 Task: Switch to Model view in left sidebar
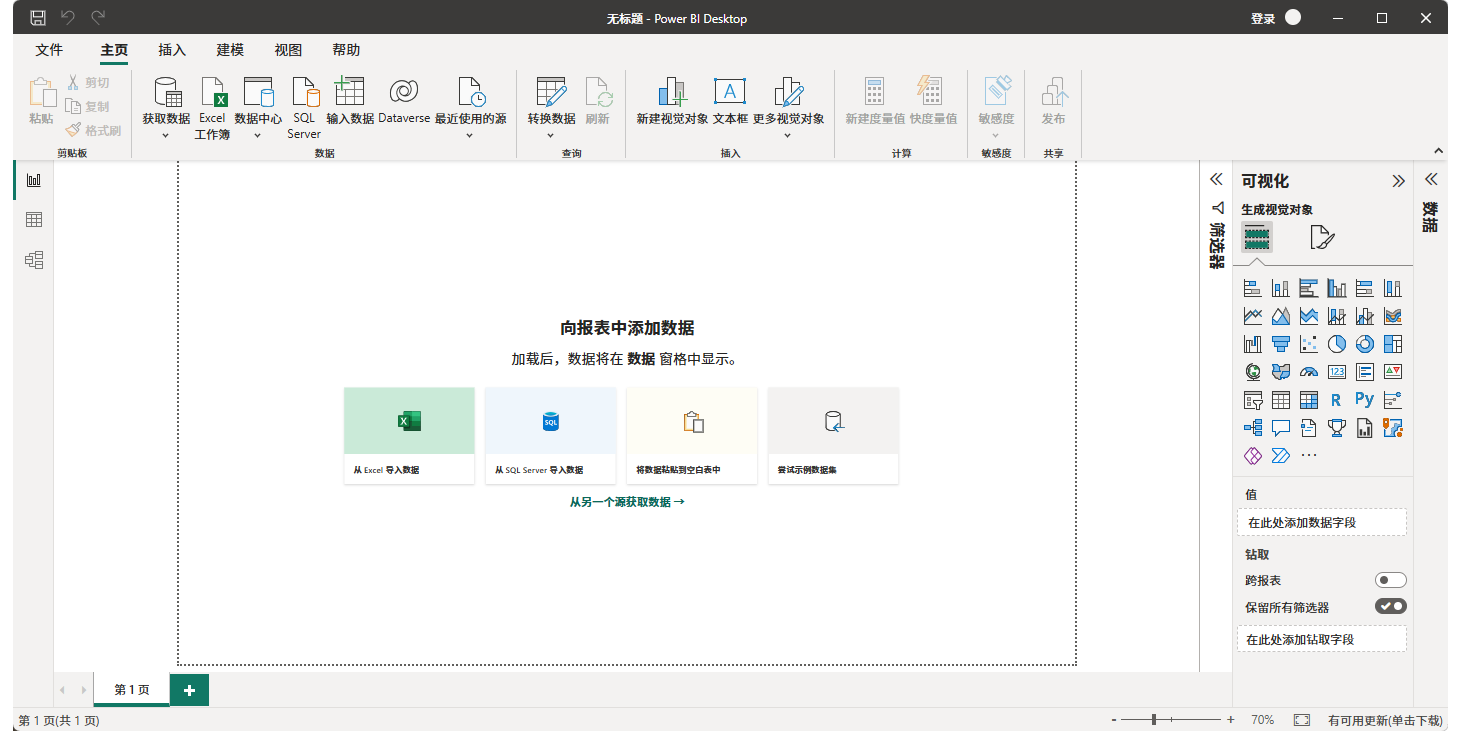point(33,259)
